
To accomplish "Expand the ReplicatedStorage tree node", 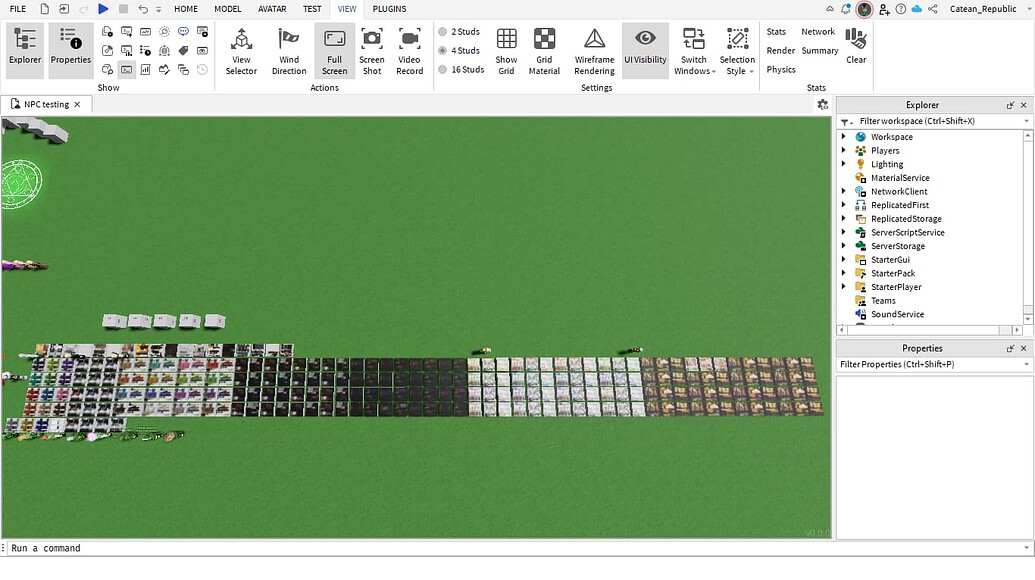I will point(844,218).
